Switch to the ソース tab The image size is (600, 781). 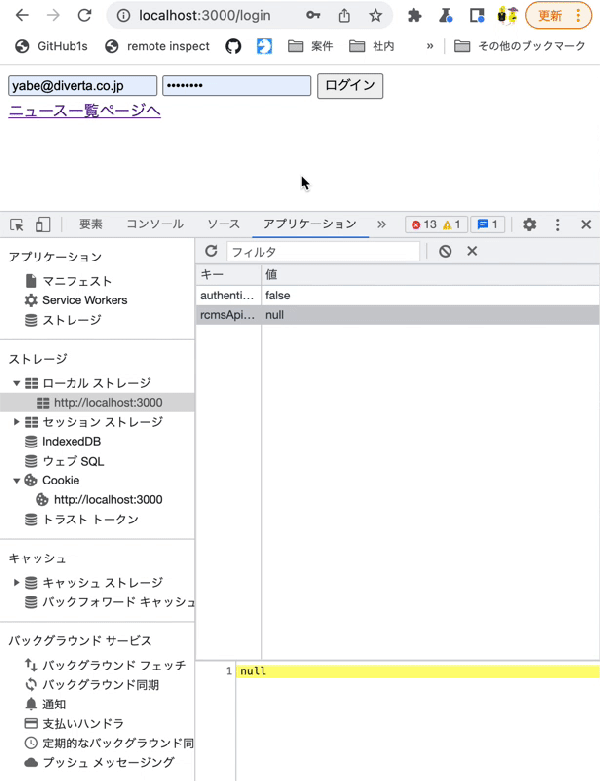[224, 224]
